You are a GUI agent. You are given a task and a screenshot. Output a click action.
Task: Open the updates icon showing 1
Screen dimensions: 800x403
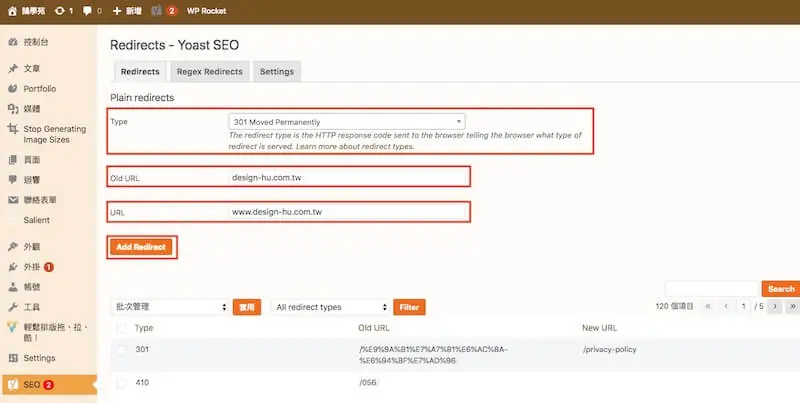point(64,11)
